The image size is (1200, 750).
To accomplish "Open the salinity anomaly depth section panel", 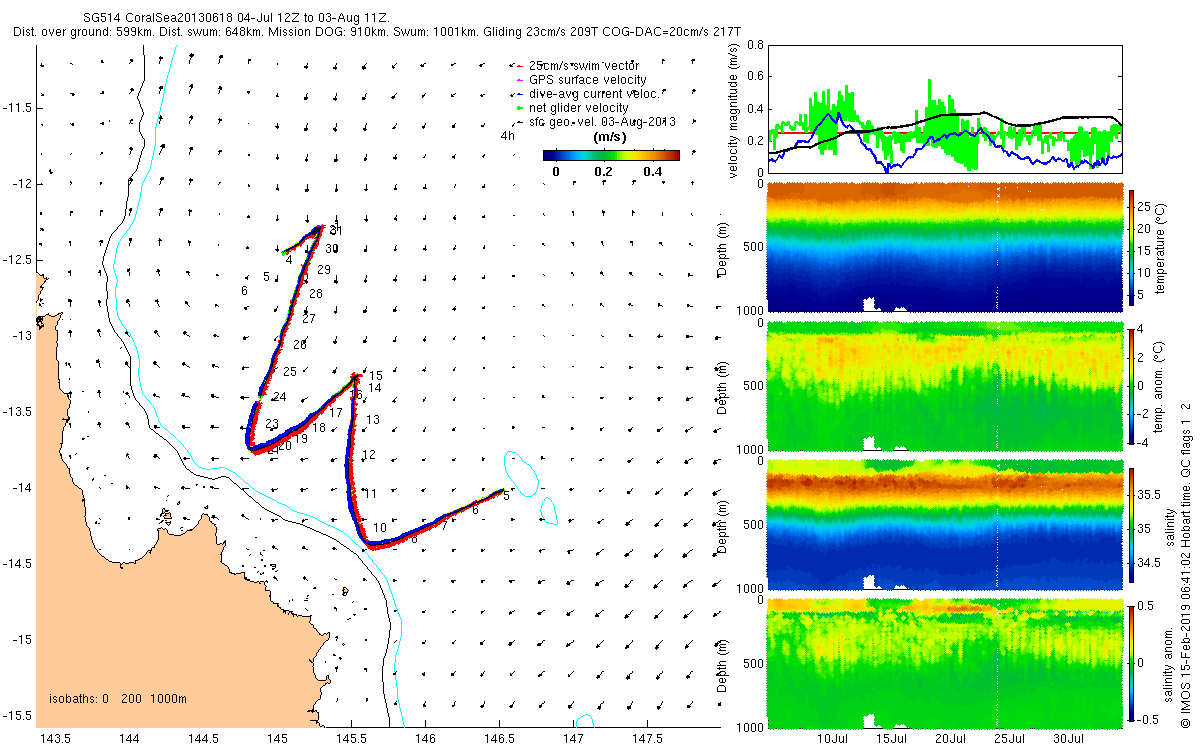I will pyautogui.click(x=943, y=662).
